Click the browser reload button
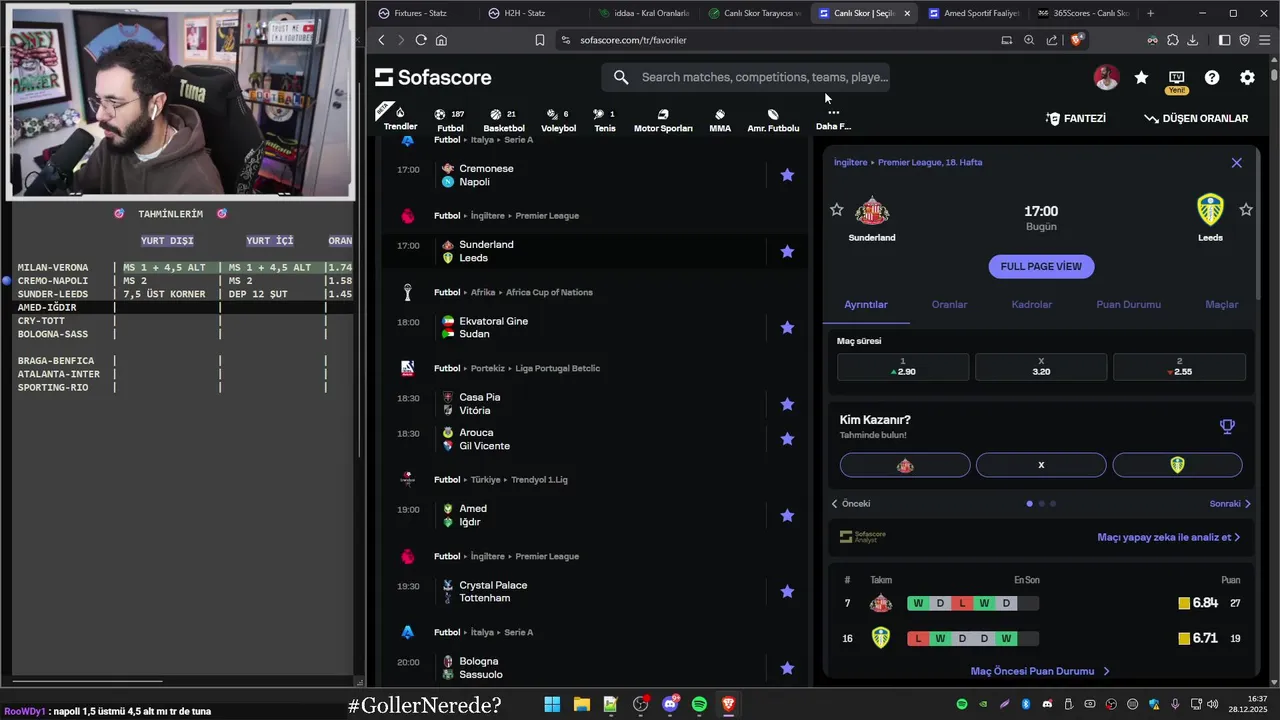 point(421,40)
